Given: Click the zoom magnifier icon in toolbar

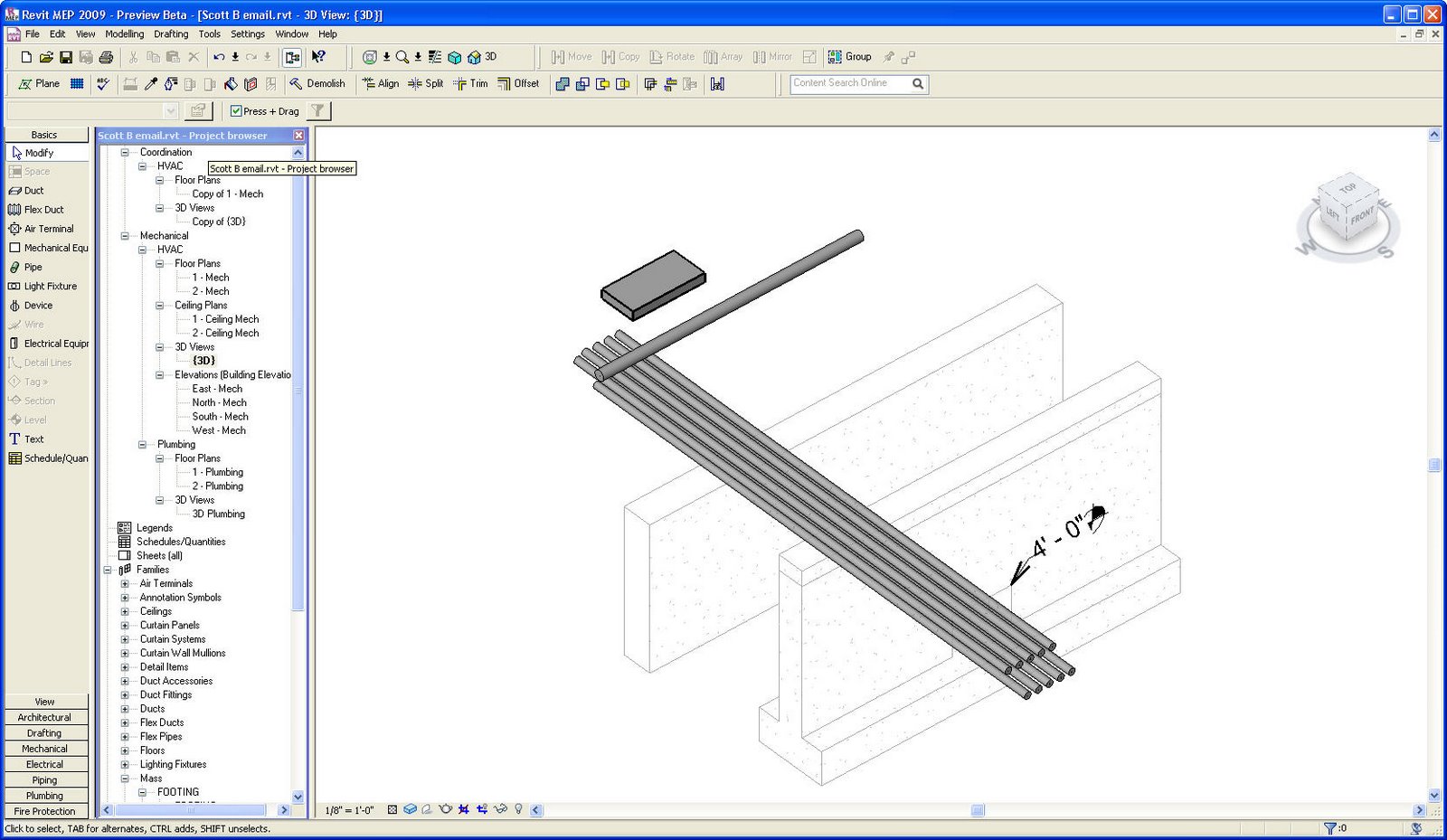Looking at the screenshot, I should point(402,57).
